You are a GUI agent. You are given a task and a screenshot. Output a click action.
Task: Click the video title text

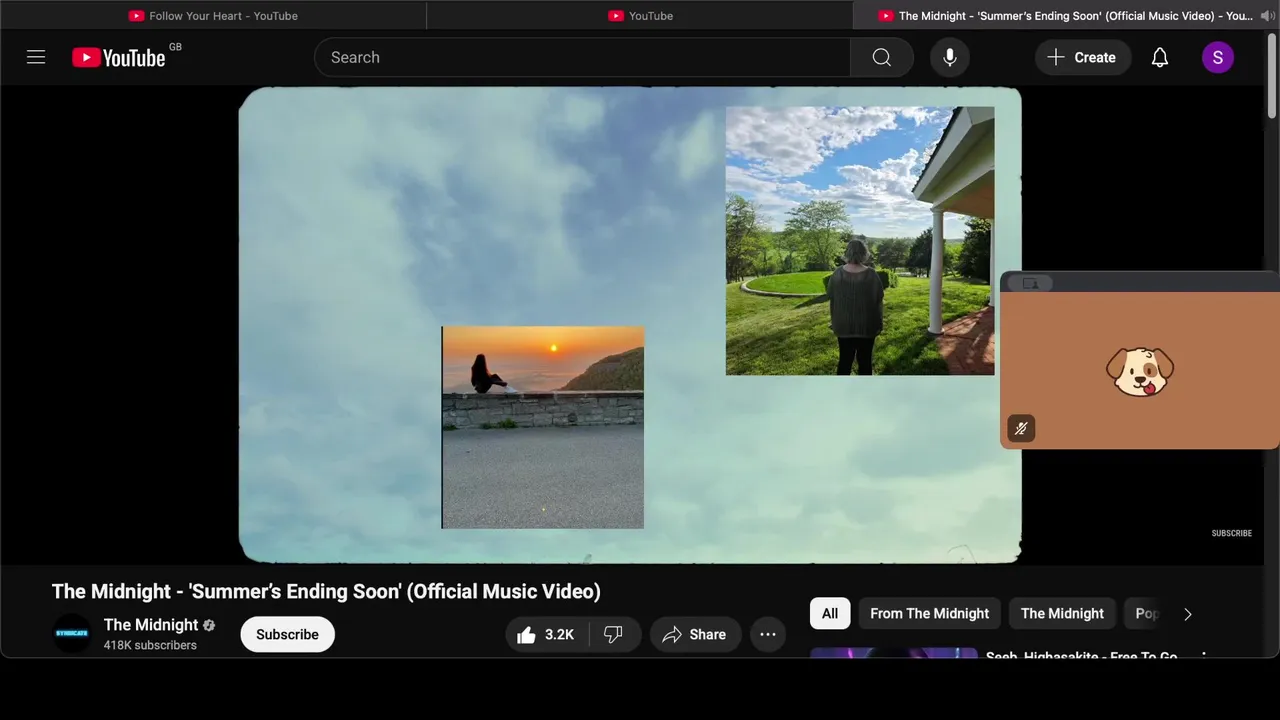(326, 591)
